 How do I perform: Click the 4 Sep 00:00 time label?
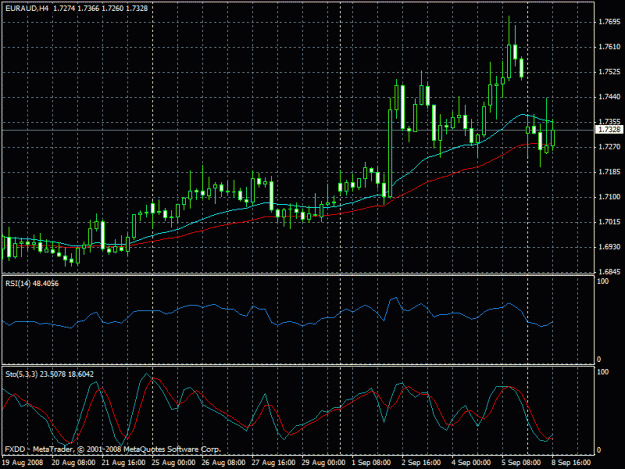pos(471,463)
